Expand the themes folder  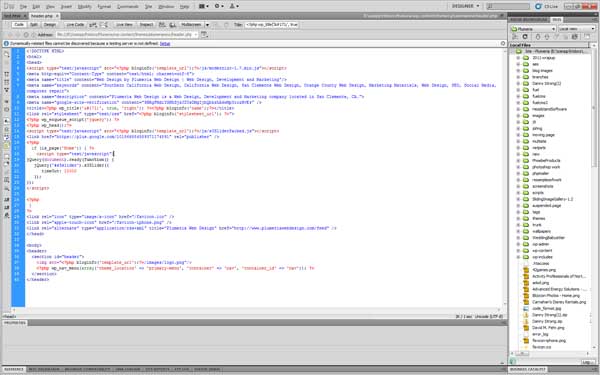pyautogui.click(x=518, y=218)
